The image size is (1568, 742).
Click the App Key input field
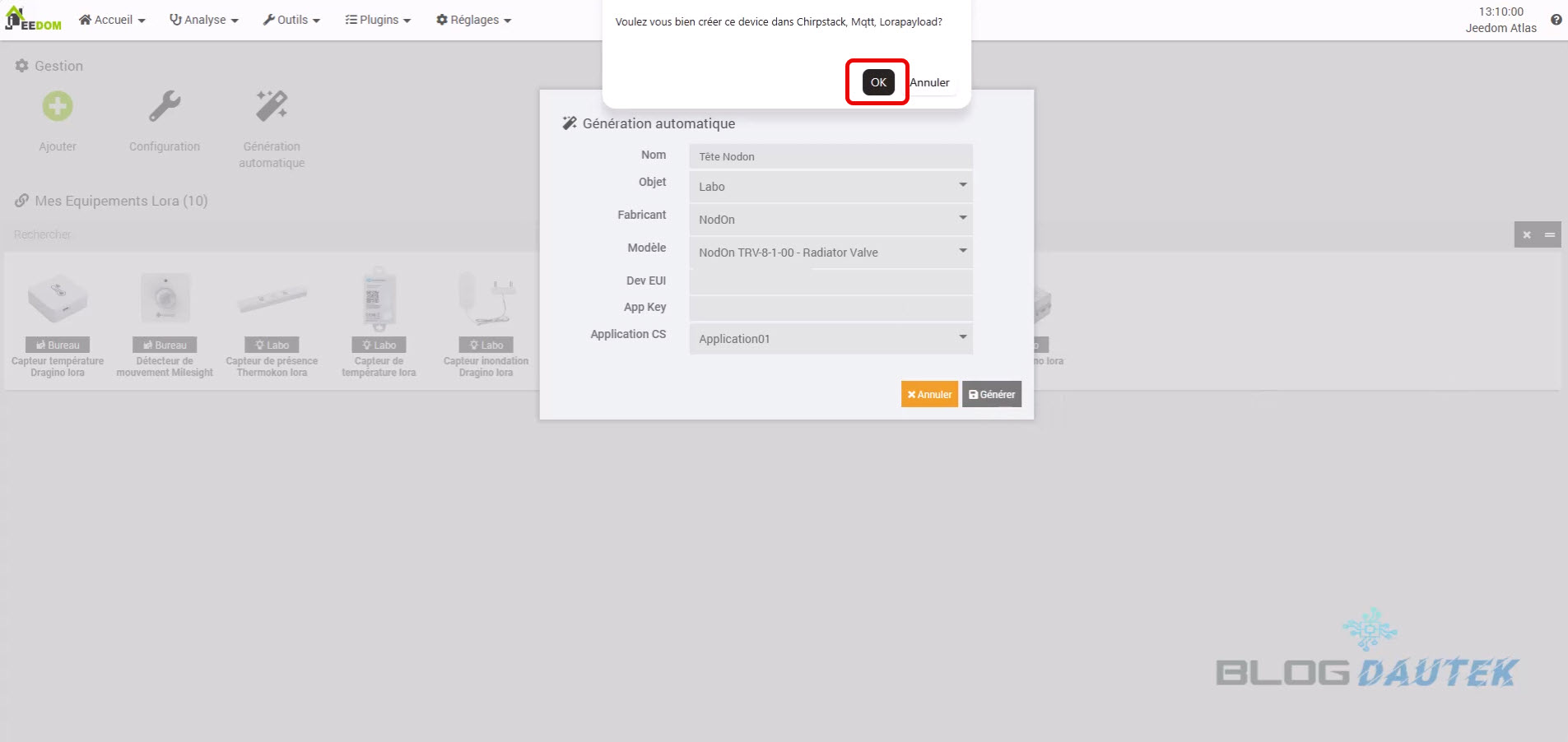(x=831, y=308)
